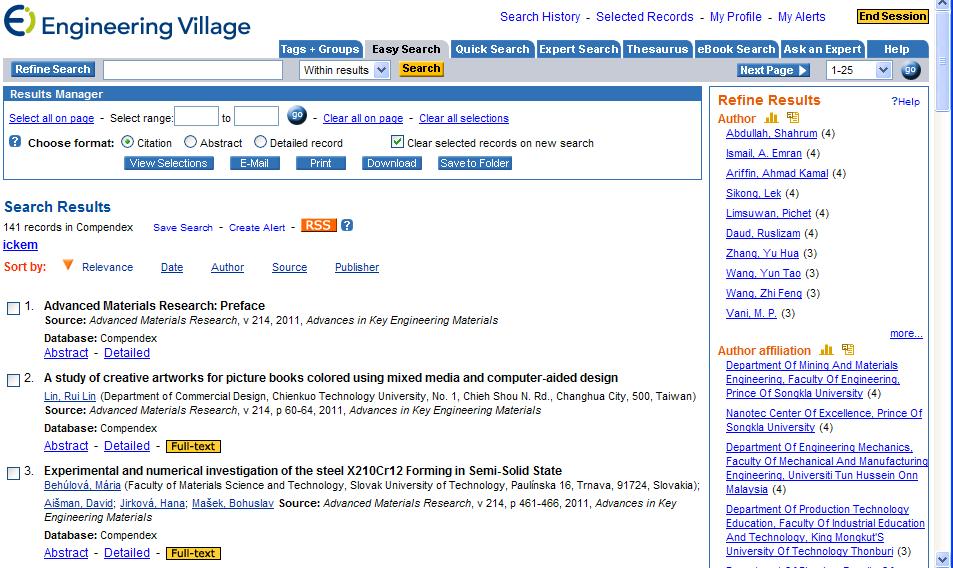
Task: Open the Help tab
Action: pyautogui.click(x=897, y=49)
